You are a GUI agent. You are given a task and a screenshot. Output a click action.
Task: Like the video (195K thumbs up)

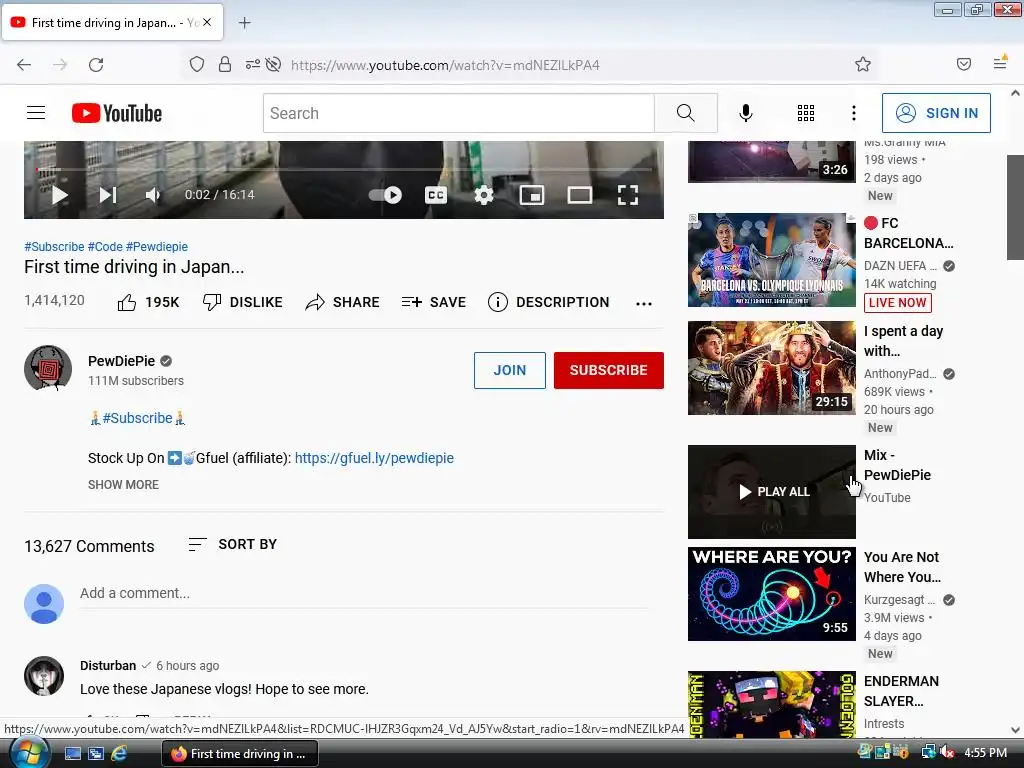[148, 302]
